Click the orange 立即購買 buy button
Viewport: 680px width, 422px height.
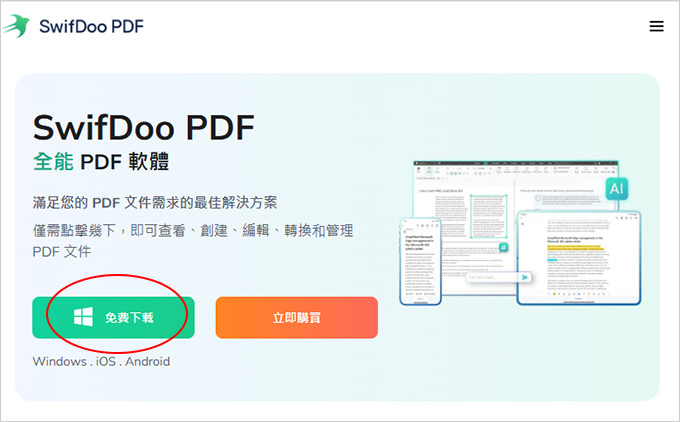(x=297, y=317)
